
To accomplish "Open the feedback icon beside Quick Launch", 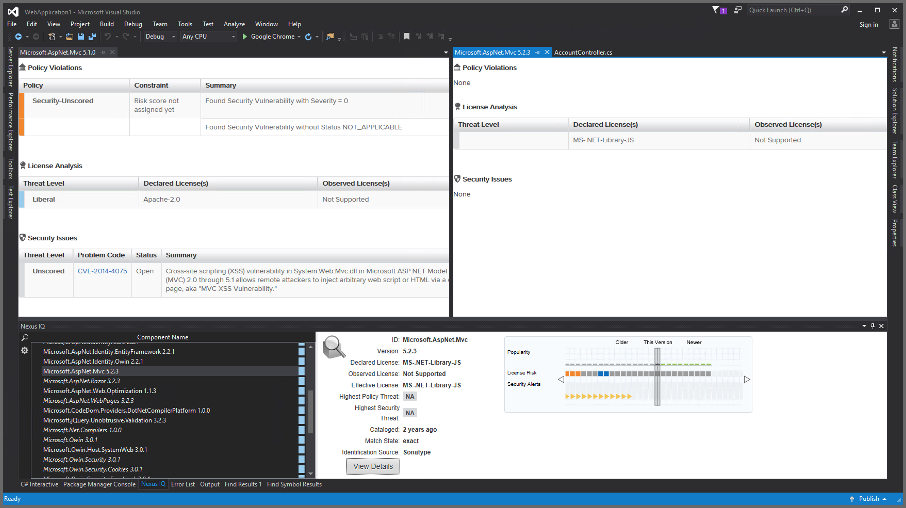I will pos(738,10).
